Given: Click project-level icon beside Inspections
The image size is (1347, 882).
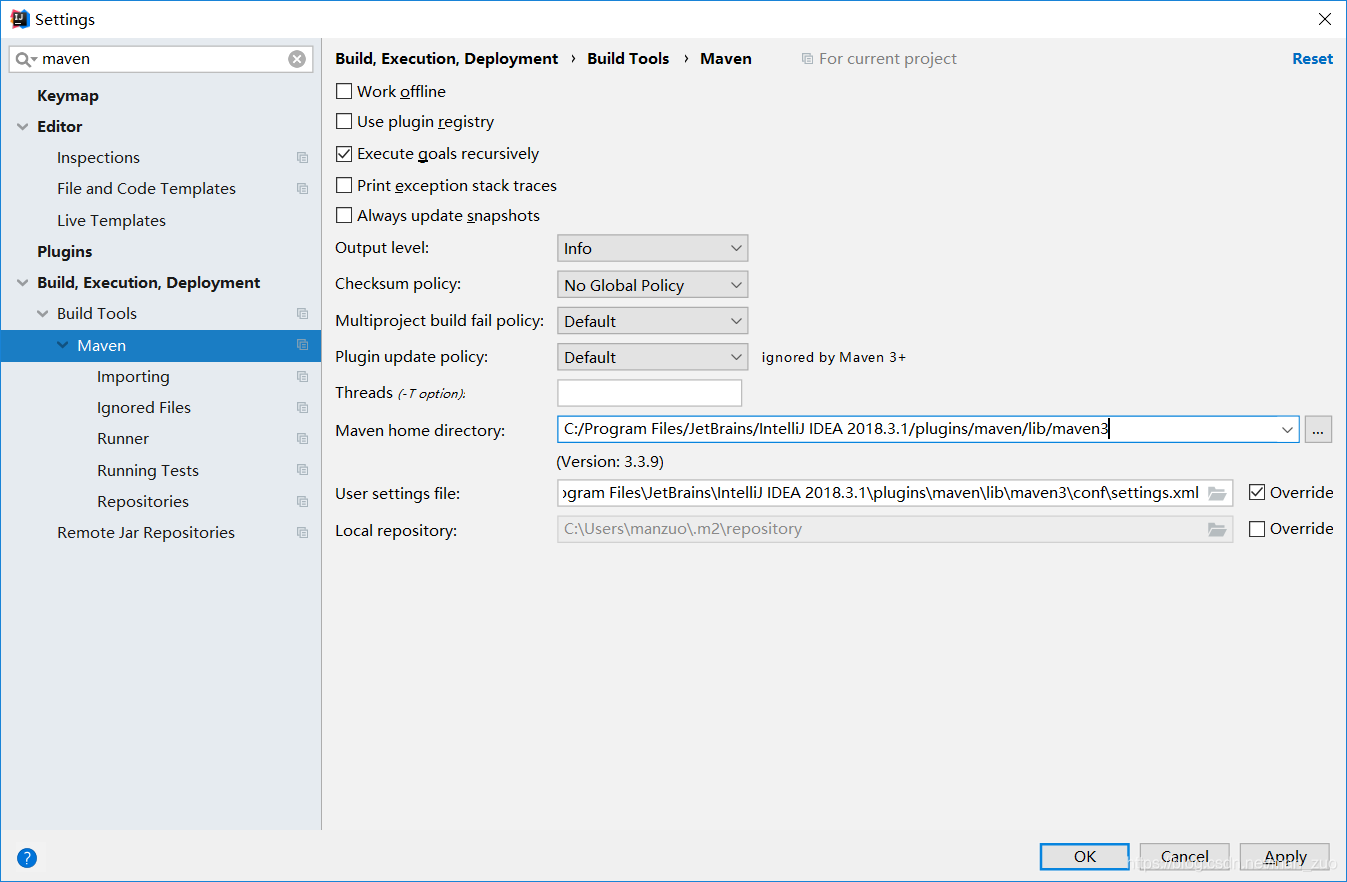Looking at the screenshot, I should pos(302,158).
